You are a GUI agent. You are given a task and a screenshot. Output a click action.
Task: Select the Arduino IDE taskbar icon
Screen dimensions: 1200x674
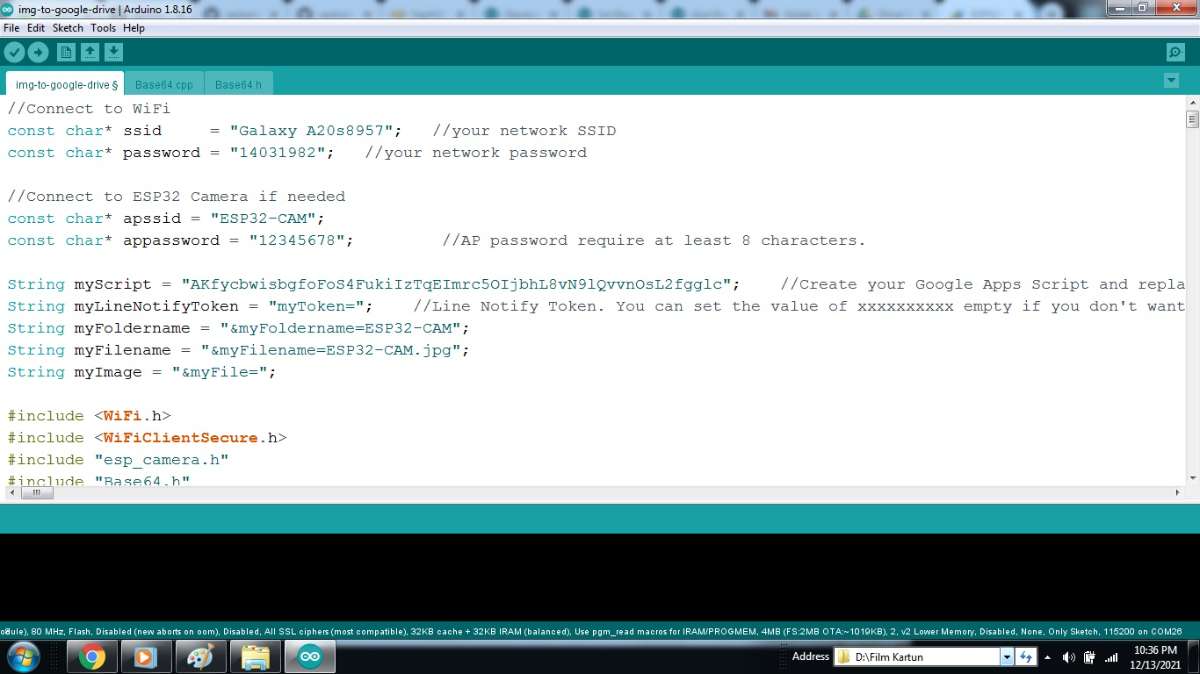(309, 657)
